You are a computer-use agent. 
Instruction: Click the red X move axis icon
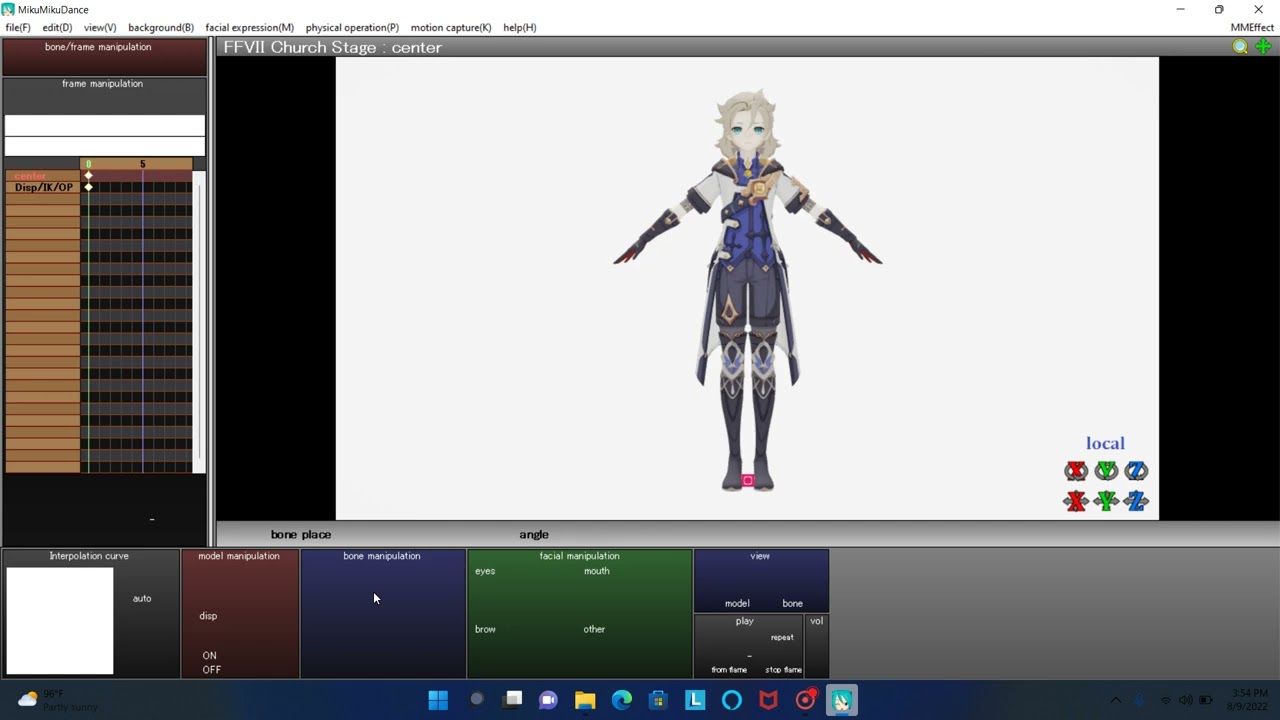click(1076, 501)
